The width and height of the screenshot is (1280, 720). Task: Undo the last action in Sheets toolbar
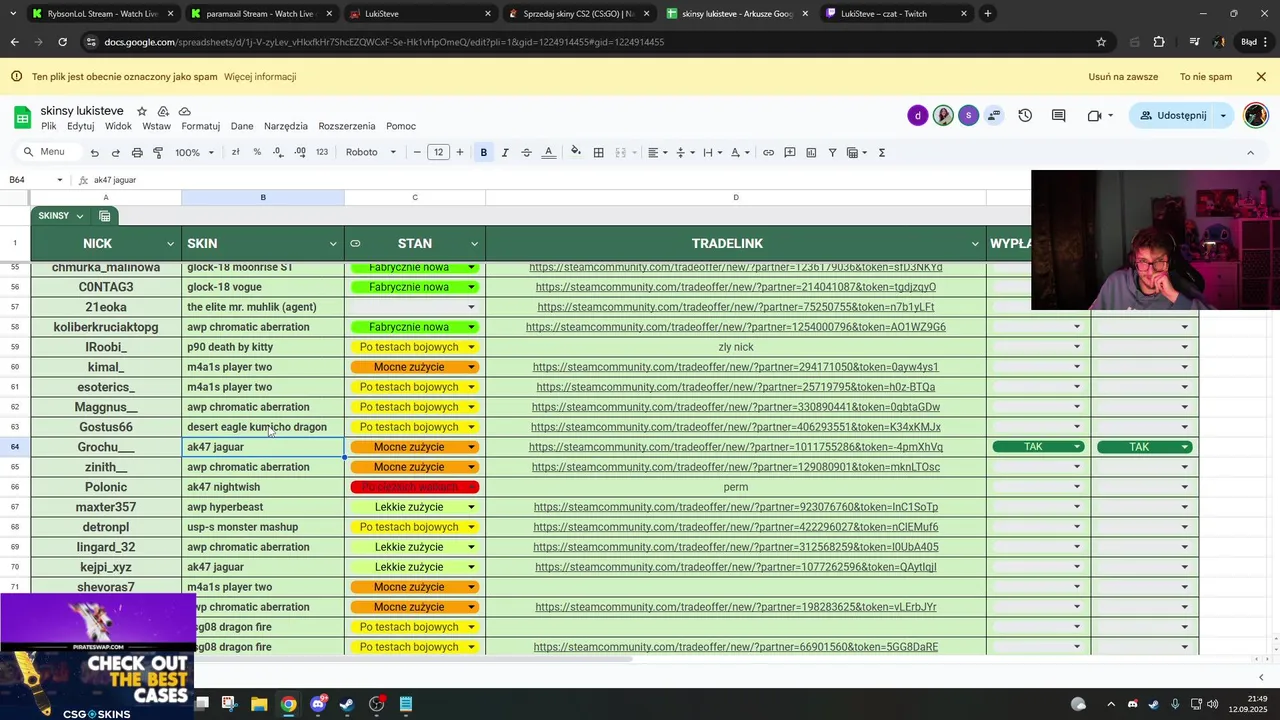point(94,153)
